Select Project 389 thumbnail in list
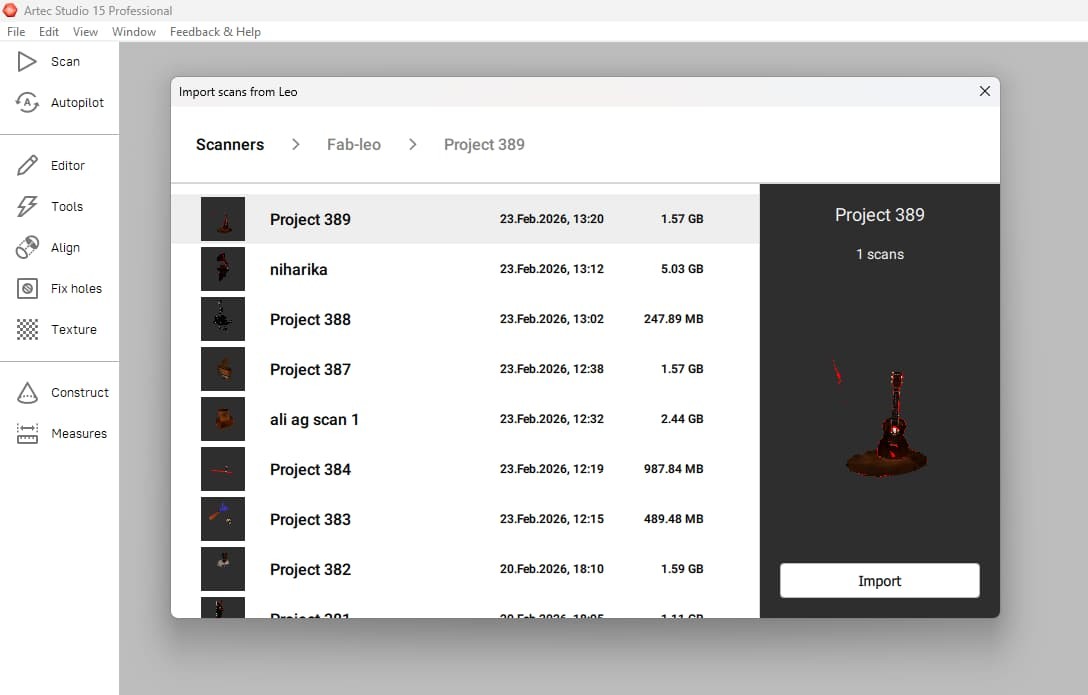This screenshot has width=1088, height=695. [223, 219]
